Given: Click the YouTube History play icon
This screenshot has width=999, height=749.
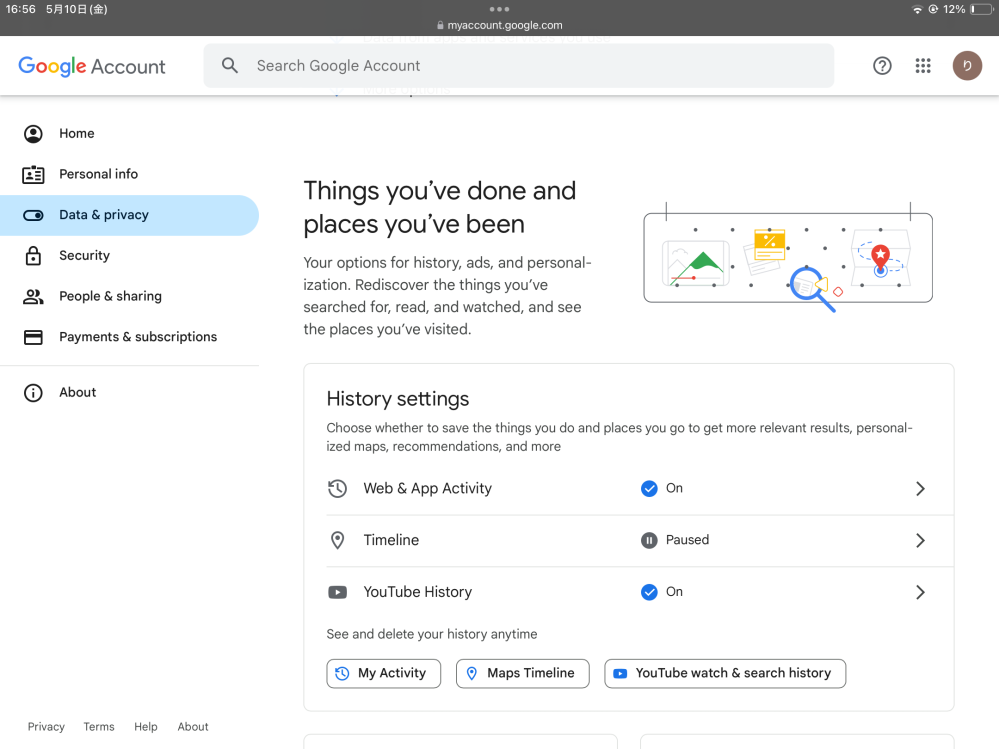Looking at the screenshot, I should click(x=337, y=592).
